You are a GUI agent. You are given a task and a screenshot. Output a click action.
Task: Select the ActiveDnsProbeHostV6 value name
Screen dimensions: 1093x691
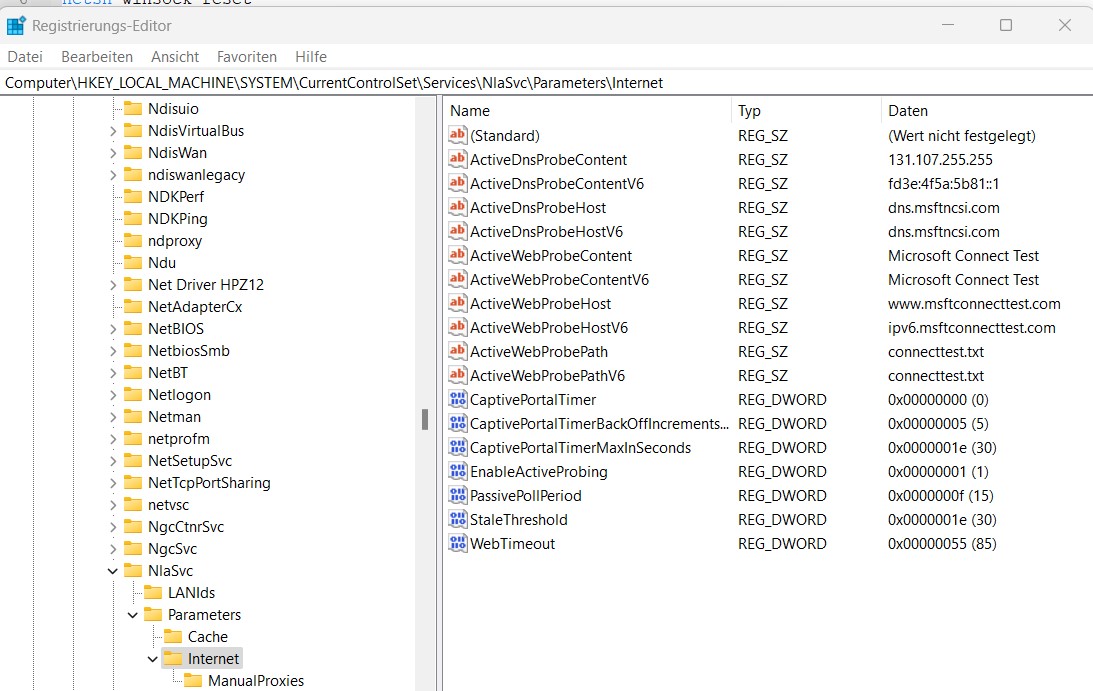click(546, 231)
